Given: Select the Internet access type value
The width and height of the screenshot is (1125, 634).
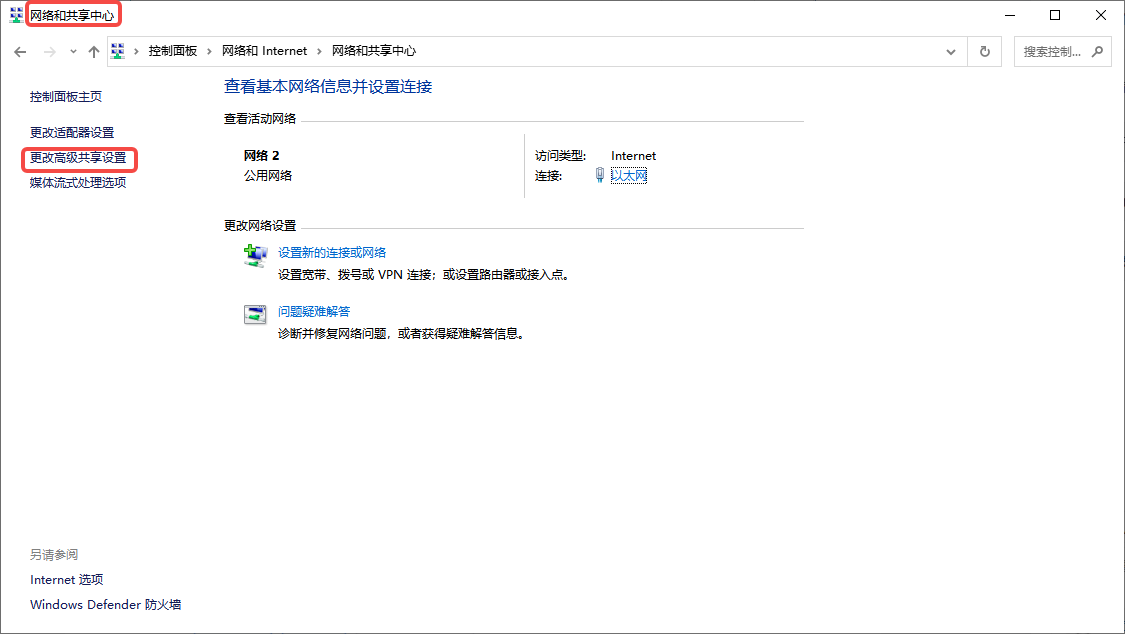Looking at the screenshot, I should coord(634,156).
